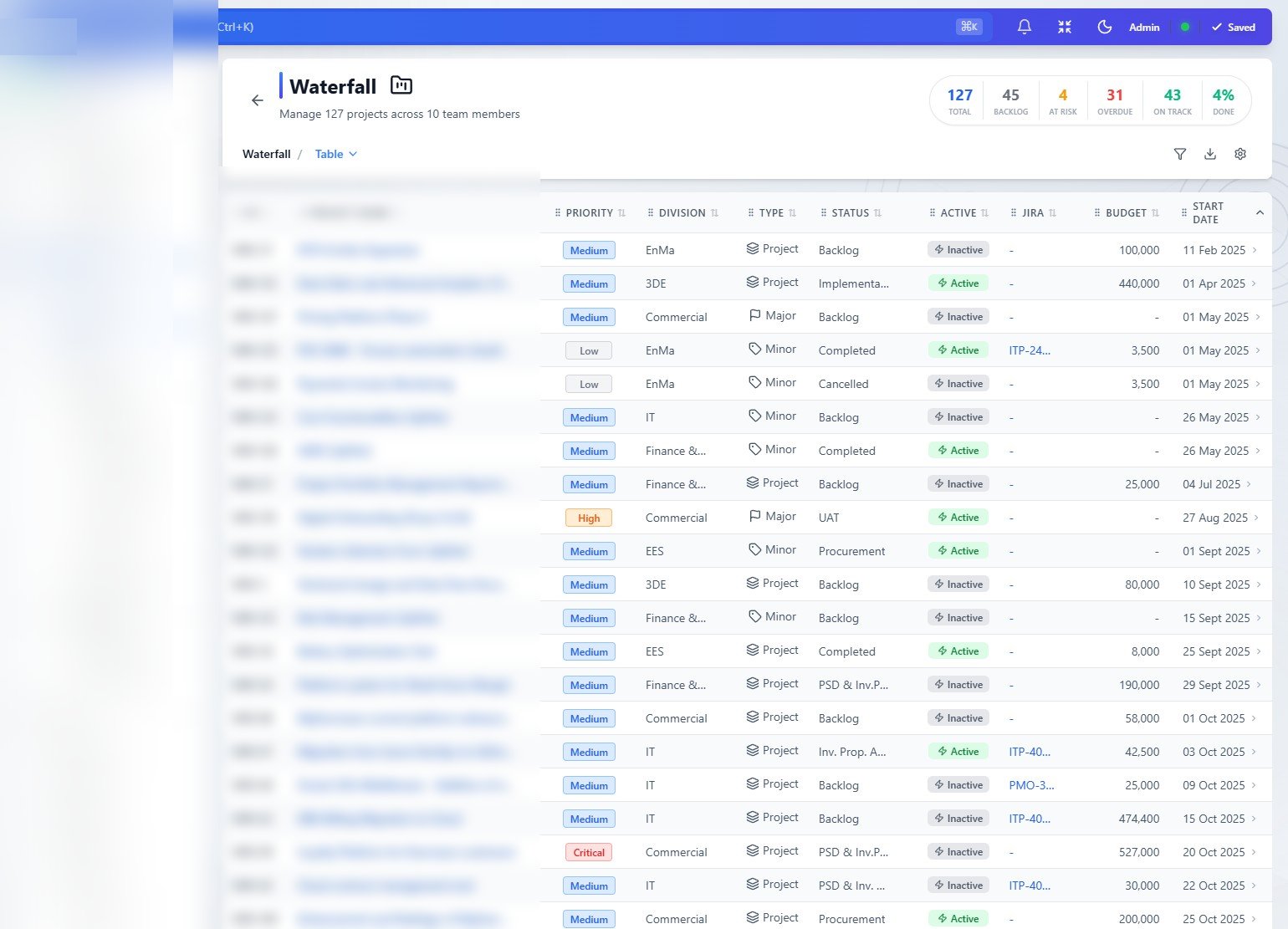Click the collapse-view arrows icon in top bar
This screenshot has height=929, width=1288.
coord(1064,26)
